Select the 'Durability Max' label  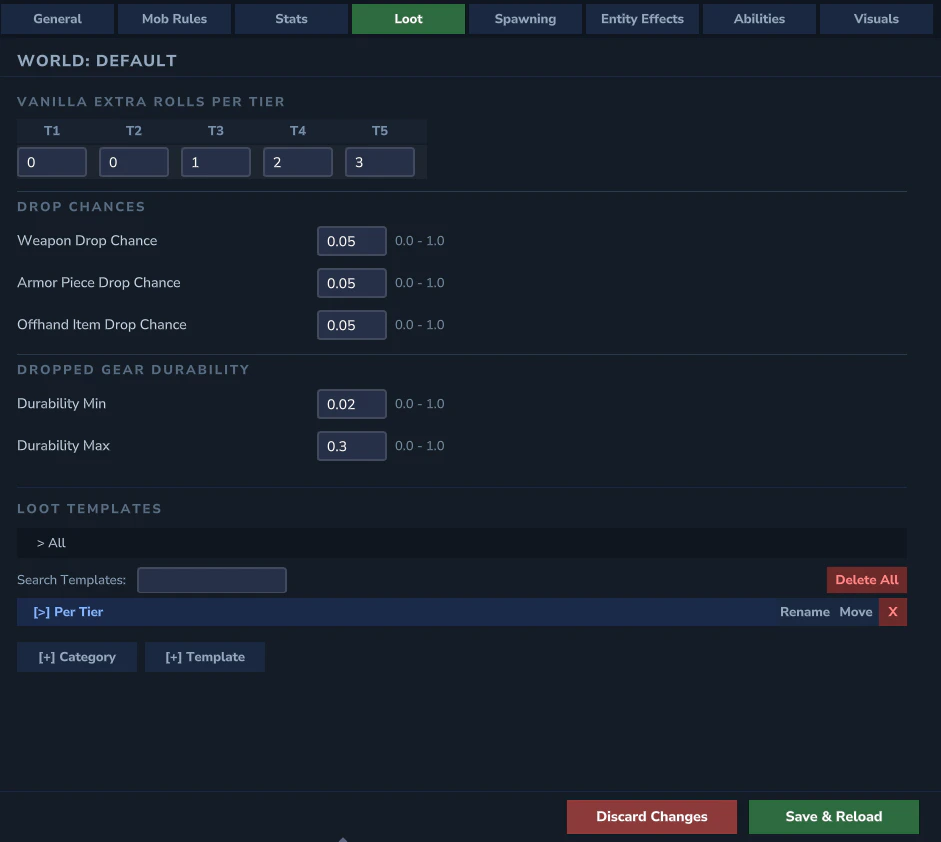pyautogui.click(x=63, y=445)
